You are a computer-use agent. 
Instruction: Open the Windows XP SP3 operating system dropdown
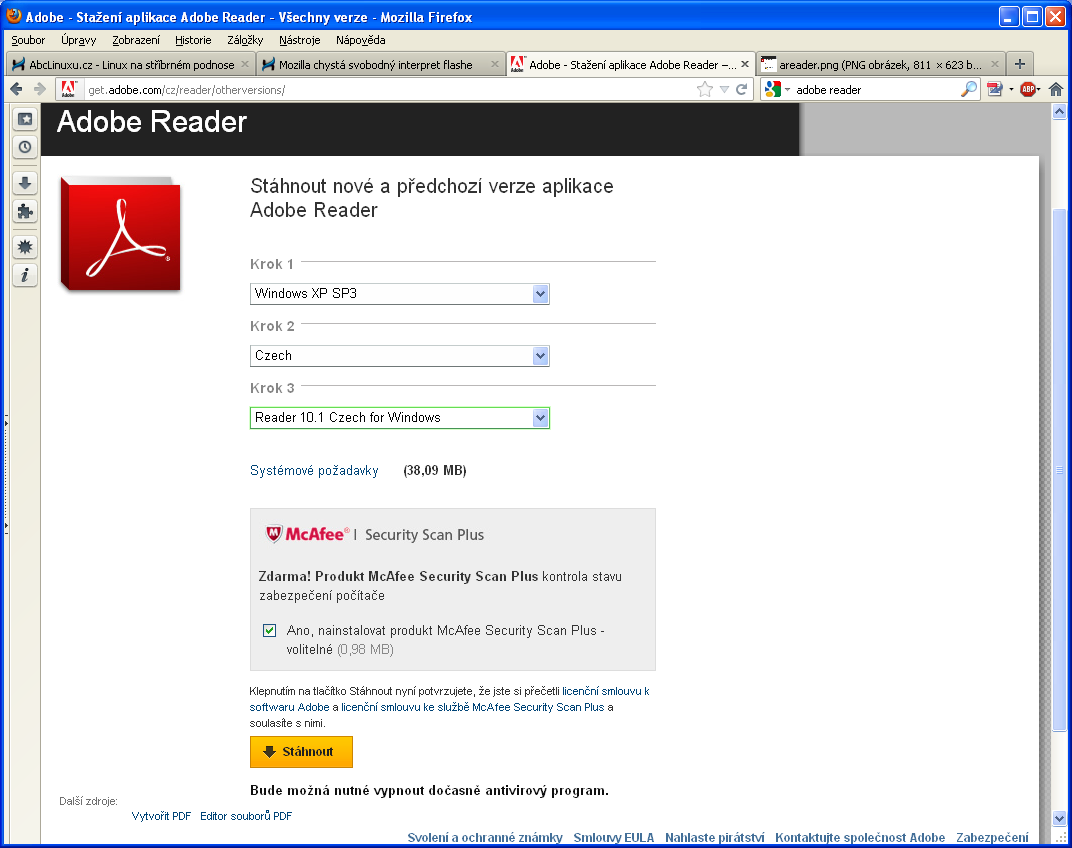pos(399,294)
